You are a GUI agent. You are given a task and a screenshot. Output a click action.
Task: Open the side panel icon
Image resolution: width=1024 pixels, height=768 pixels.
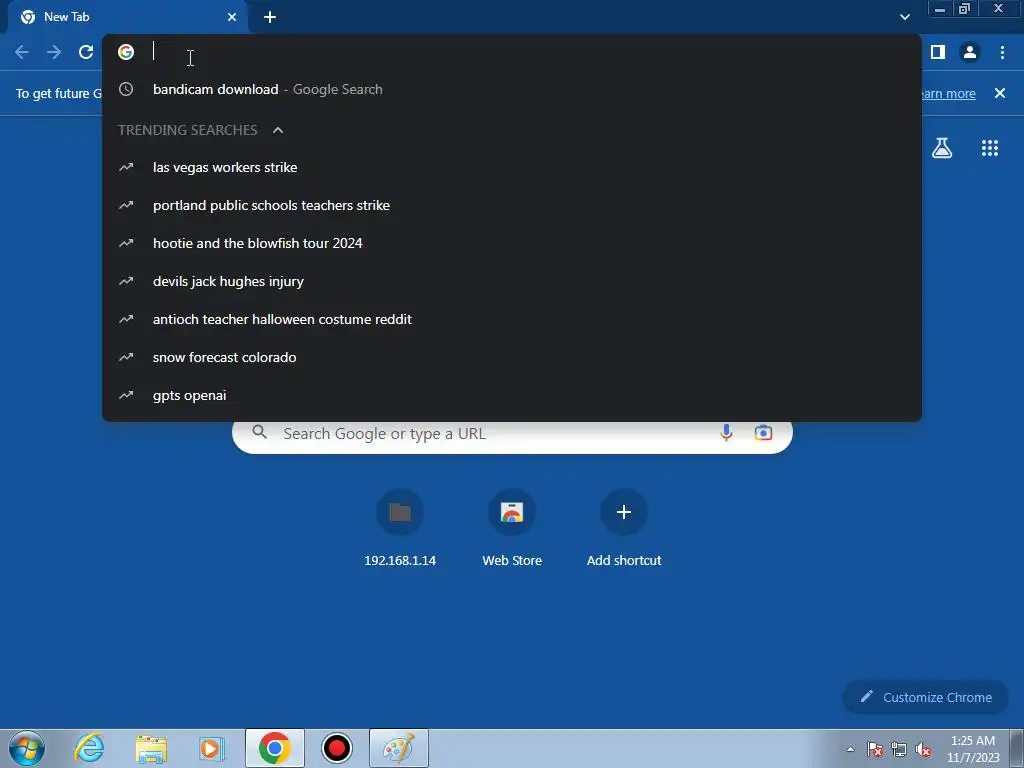coord(938,52)
